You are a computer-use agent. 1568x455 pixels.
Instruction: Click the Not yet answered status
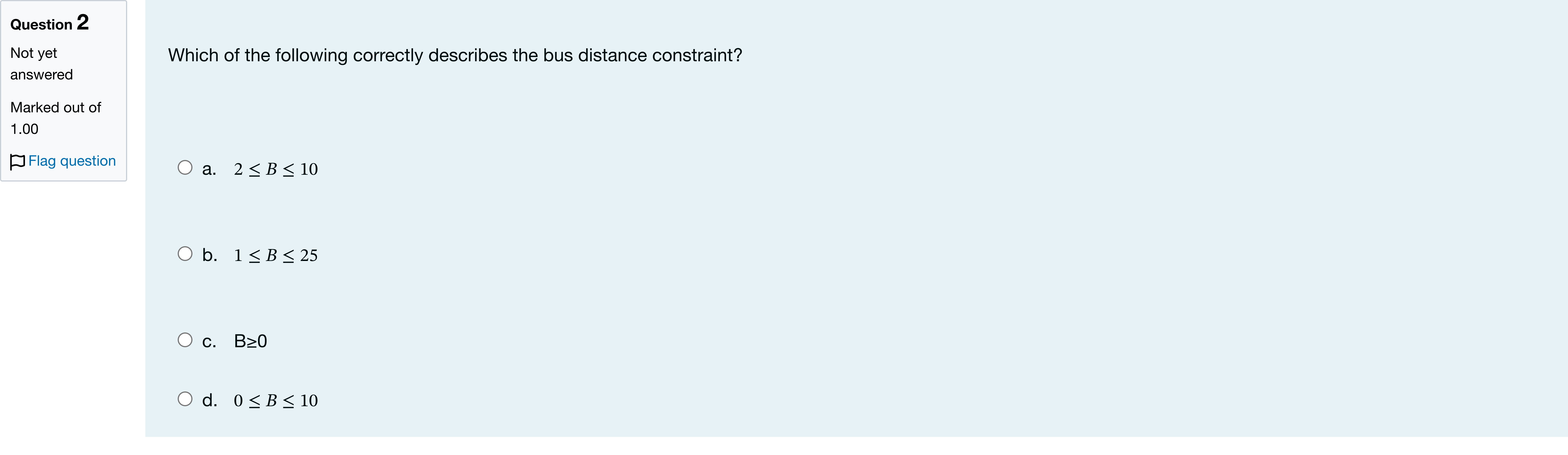41,64
